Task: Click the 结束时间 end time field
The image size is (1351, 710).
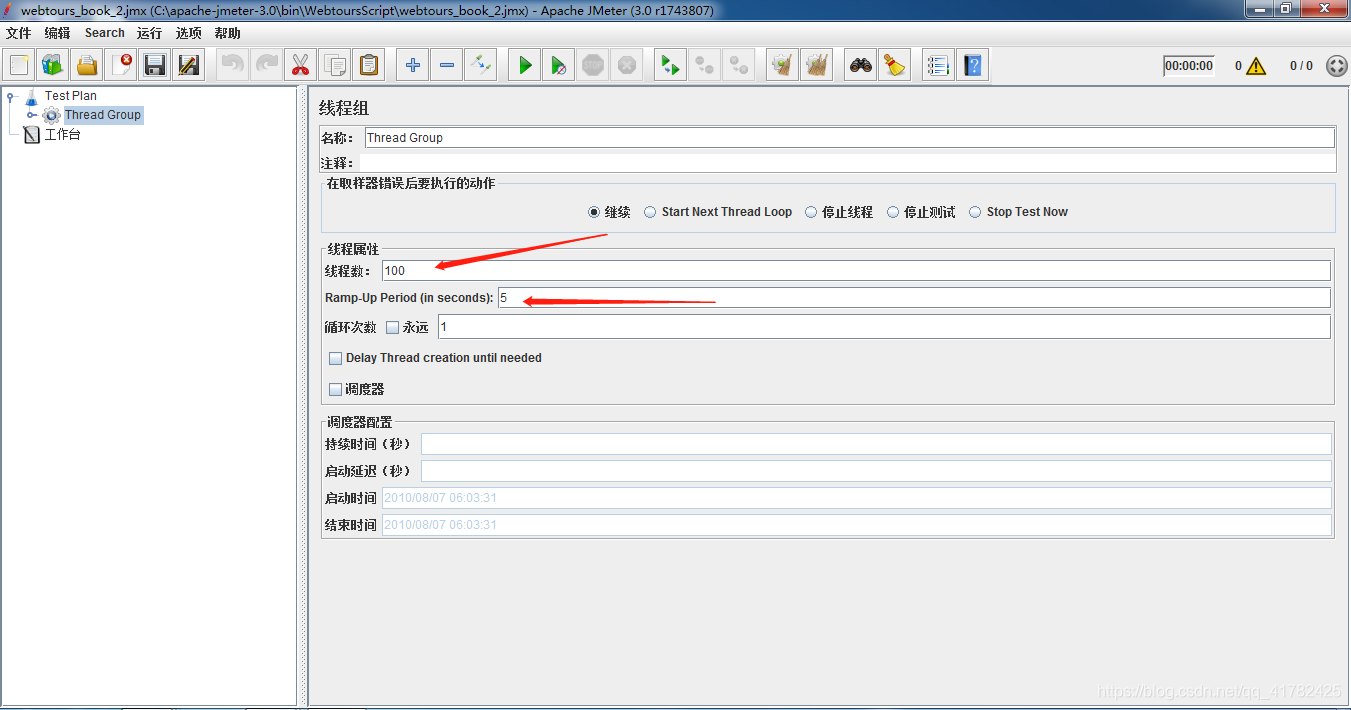Action: [x=857, y=525]
